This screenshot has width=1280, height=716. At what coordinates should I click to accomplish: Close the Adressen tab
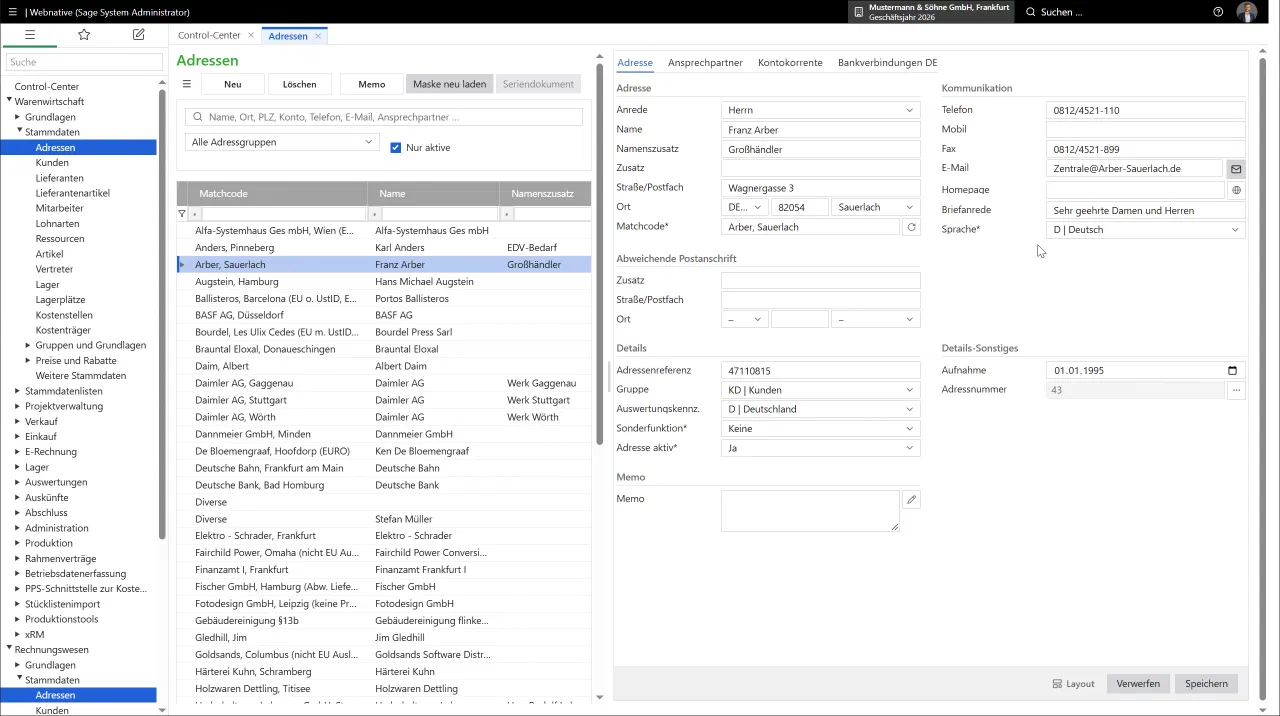318,36
